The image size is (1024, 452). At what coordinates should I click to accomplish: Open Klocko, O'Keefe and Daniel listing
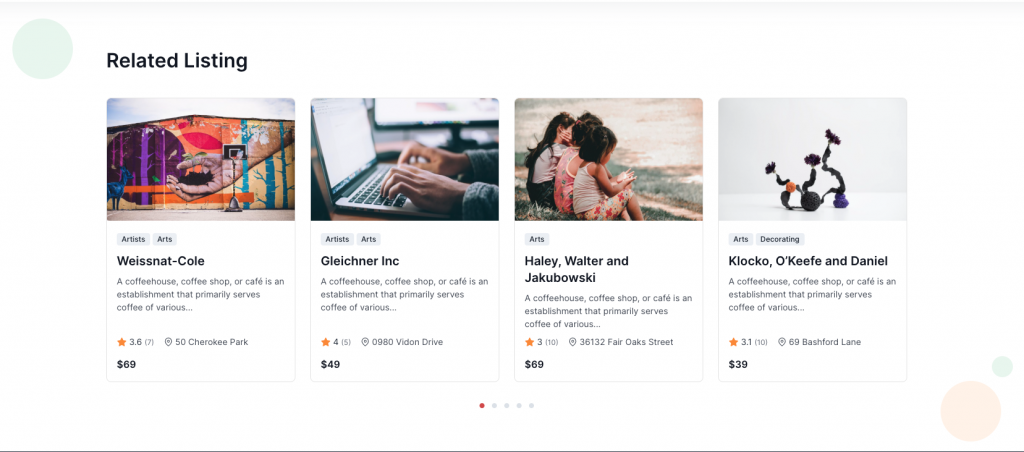coord(808,261)
